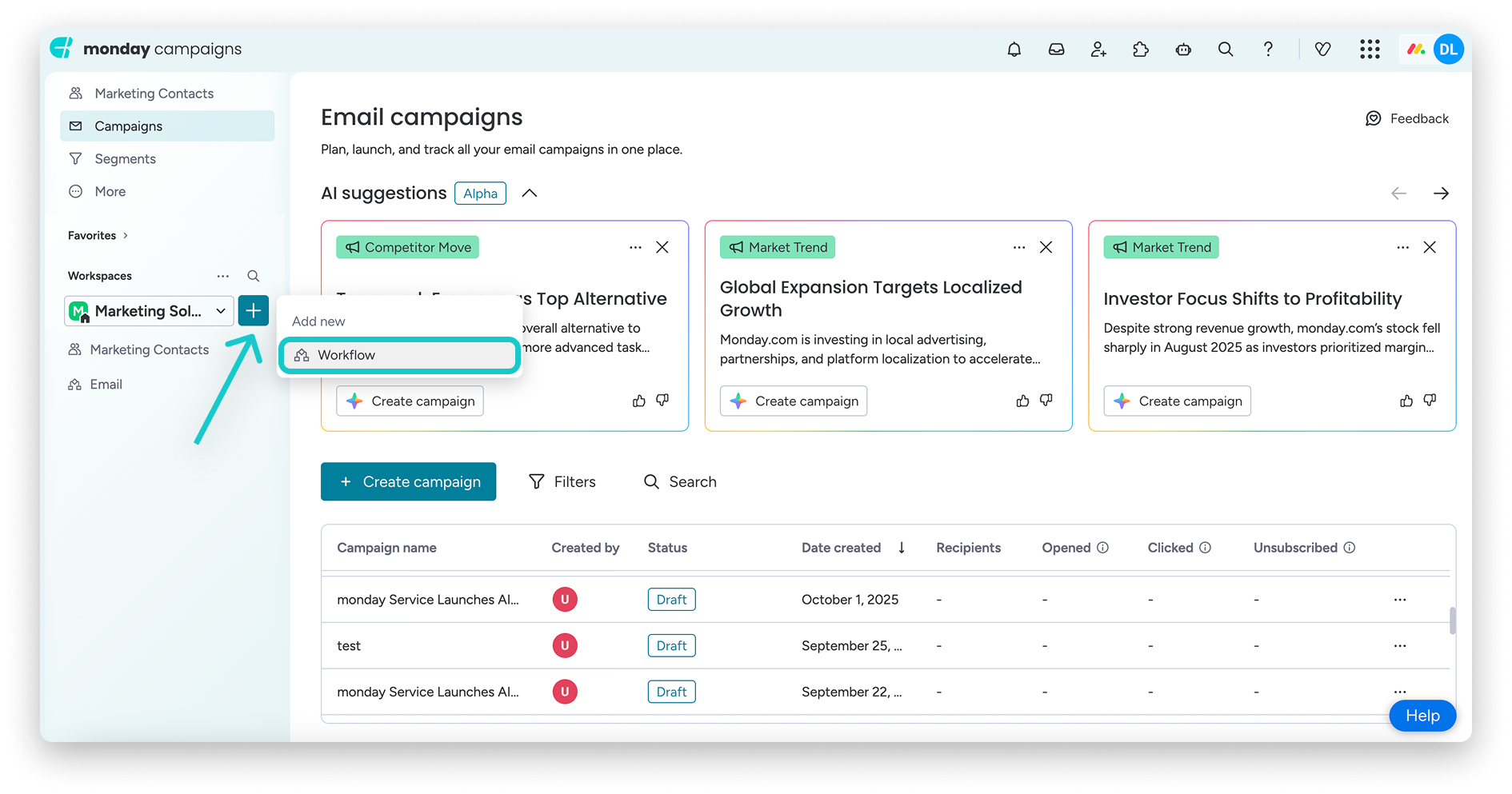Thumbs down the Investor Focus suggestion
This screenshot has height=794, width=1512.
(1430, 401)
